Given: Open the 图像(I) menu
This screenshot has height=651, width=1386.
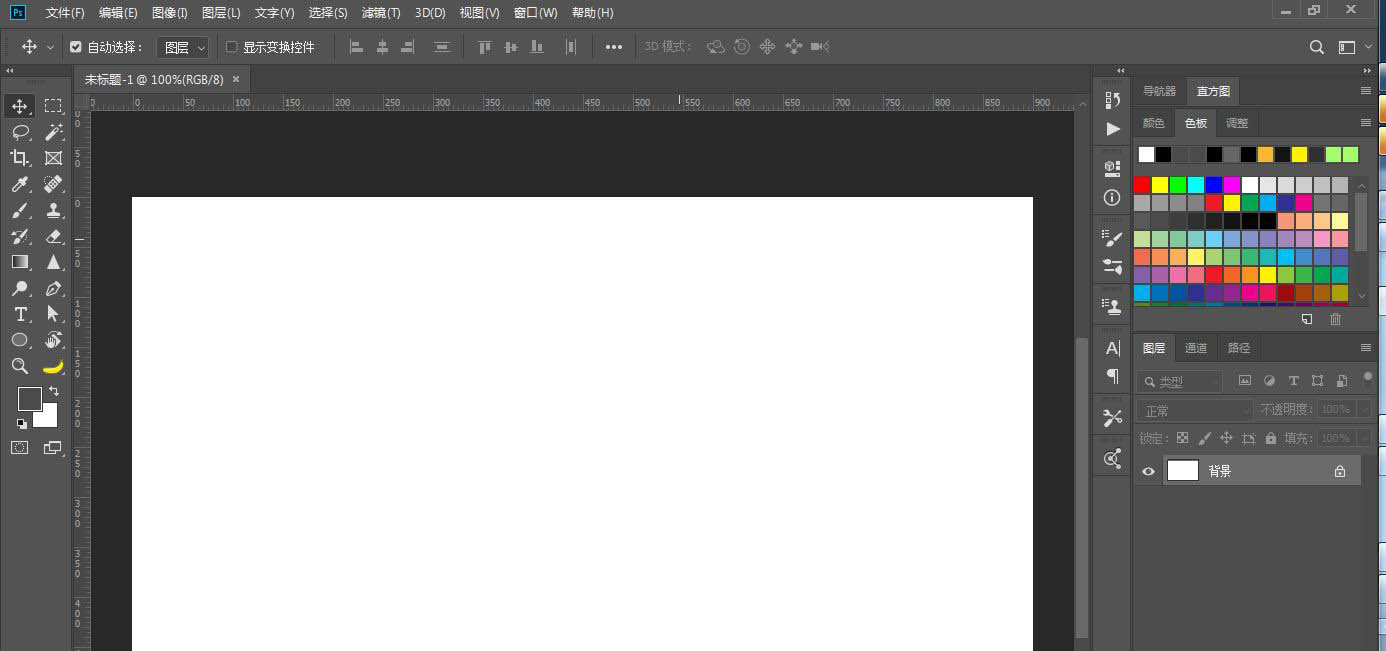Looking at the screenshot, I should [x=170, y=13].
